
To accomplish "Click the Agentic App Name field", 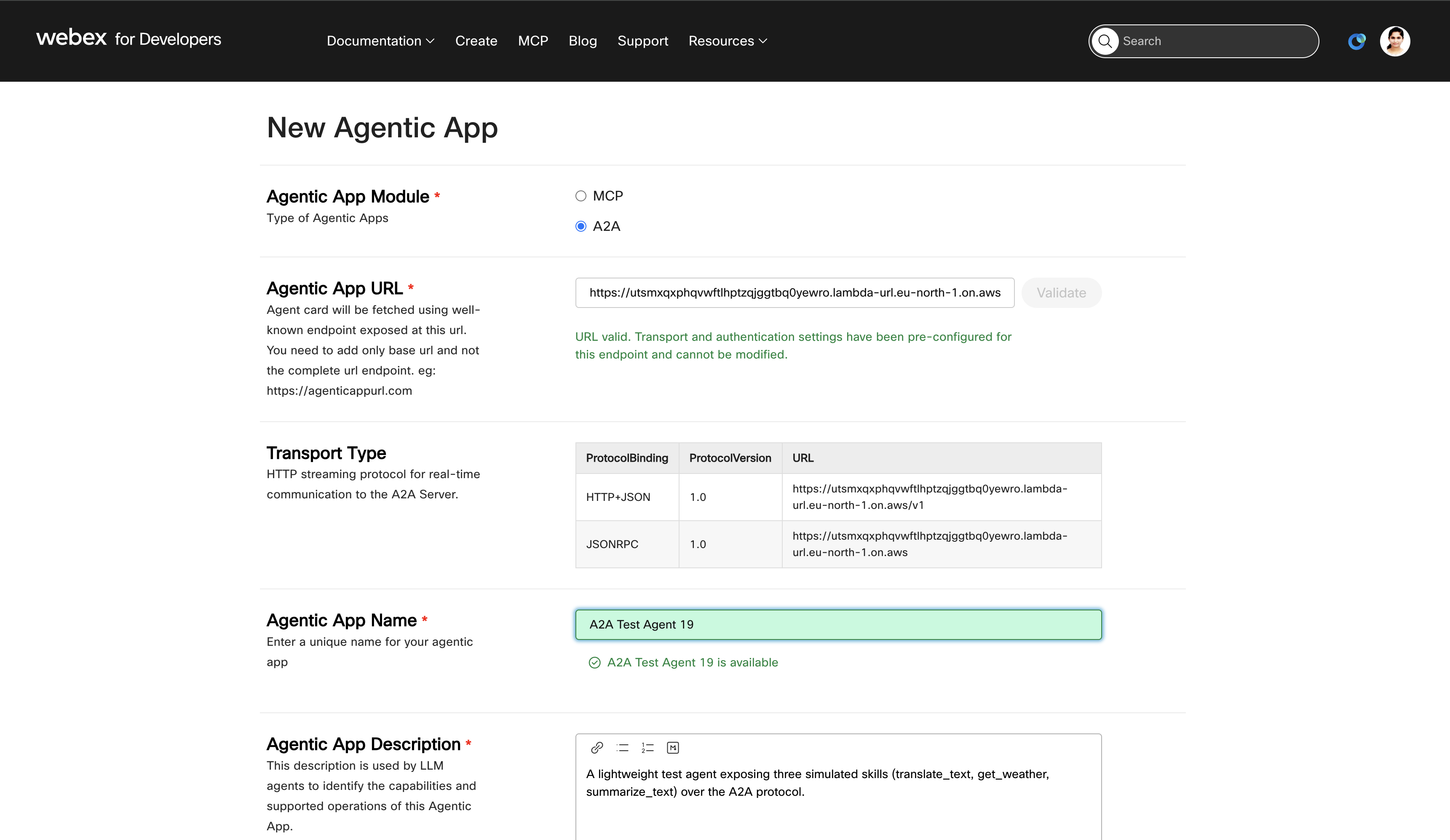I will point(838,625).
